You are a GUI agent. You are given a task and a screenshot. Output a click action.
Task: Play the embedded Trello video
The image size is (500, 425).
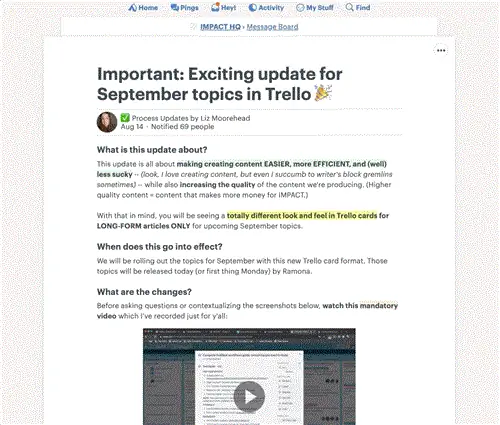pos(249,397)
